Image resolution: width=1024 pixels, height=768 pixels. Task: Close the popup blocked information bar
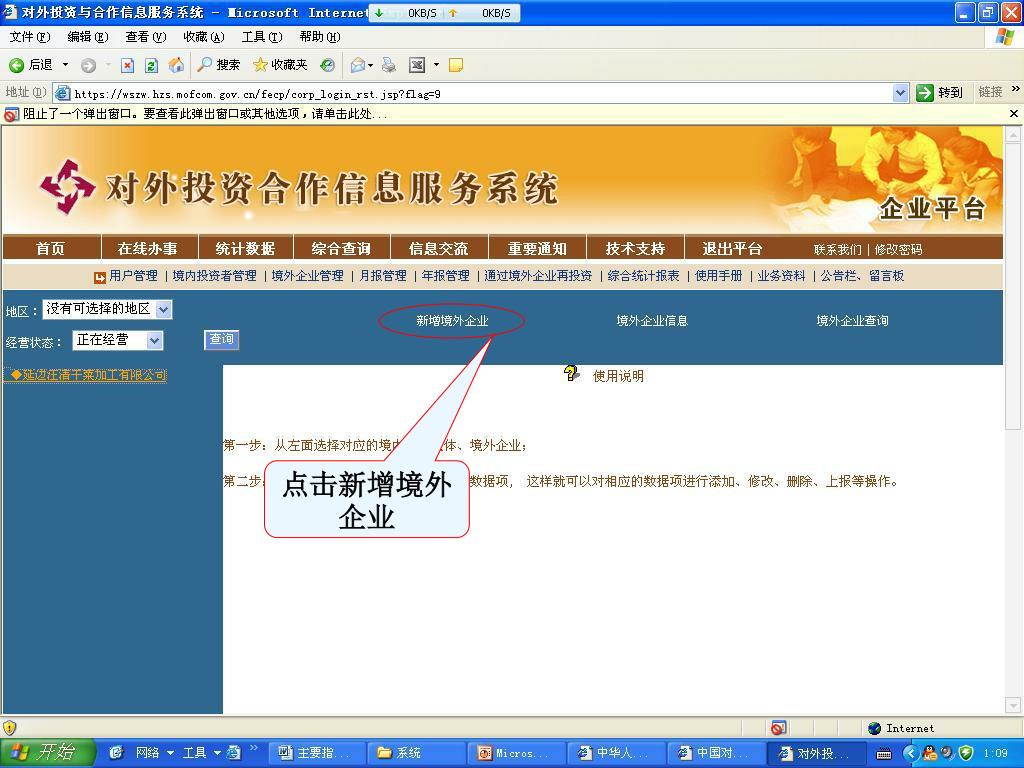click(1014, 114)
